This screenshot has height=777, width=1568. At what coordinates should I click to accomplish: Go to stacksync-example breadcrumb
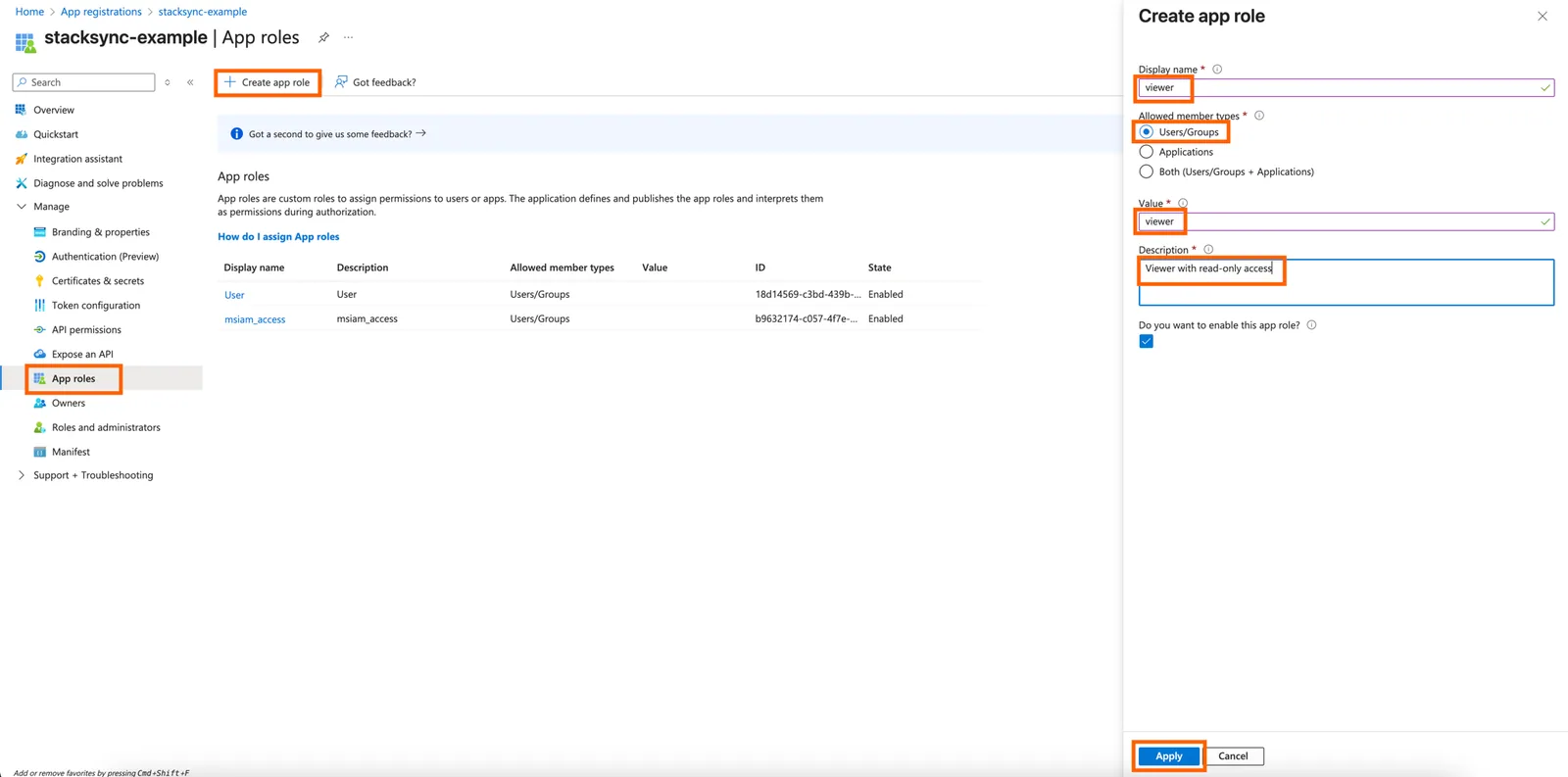click(203, 12)
